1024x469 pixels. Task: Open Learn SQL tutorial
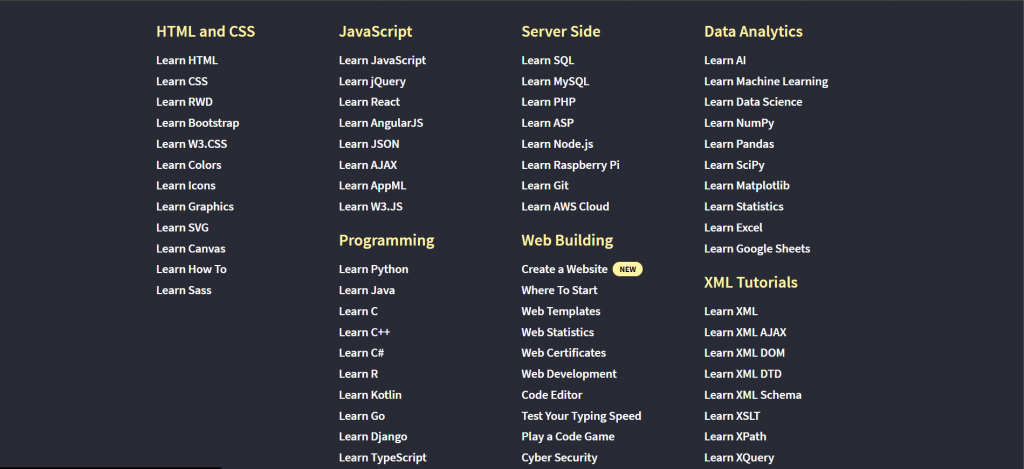(548, 60)
